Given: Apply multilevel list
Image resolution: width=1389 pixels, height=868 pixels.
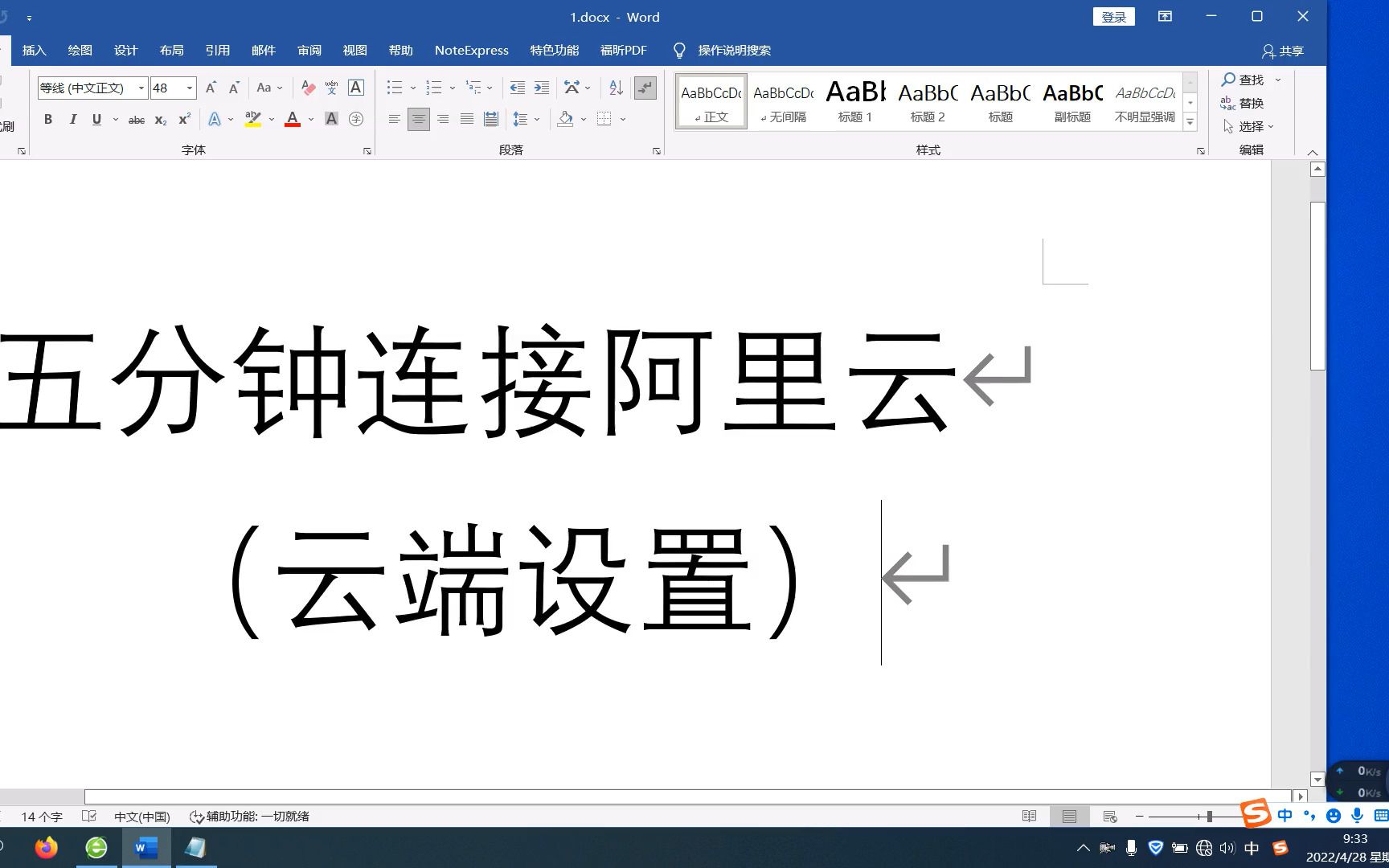Looking at the screenshot, I should (473, 88).
